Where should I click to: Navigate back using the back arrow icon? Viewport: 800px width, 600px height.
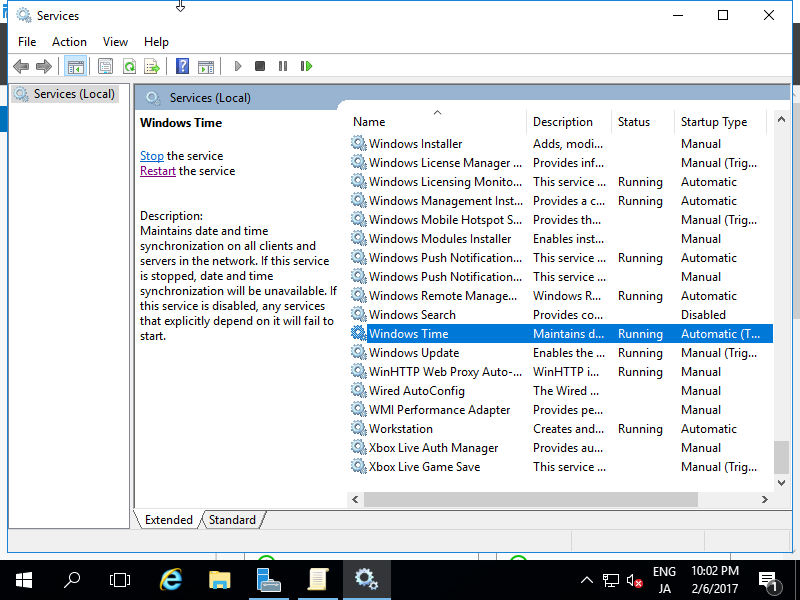point(21,66)
